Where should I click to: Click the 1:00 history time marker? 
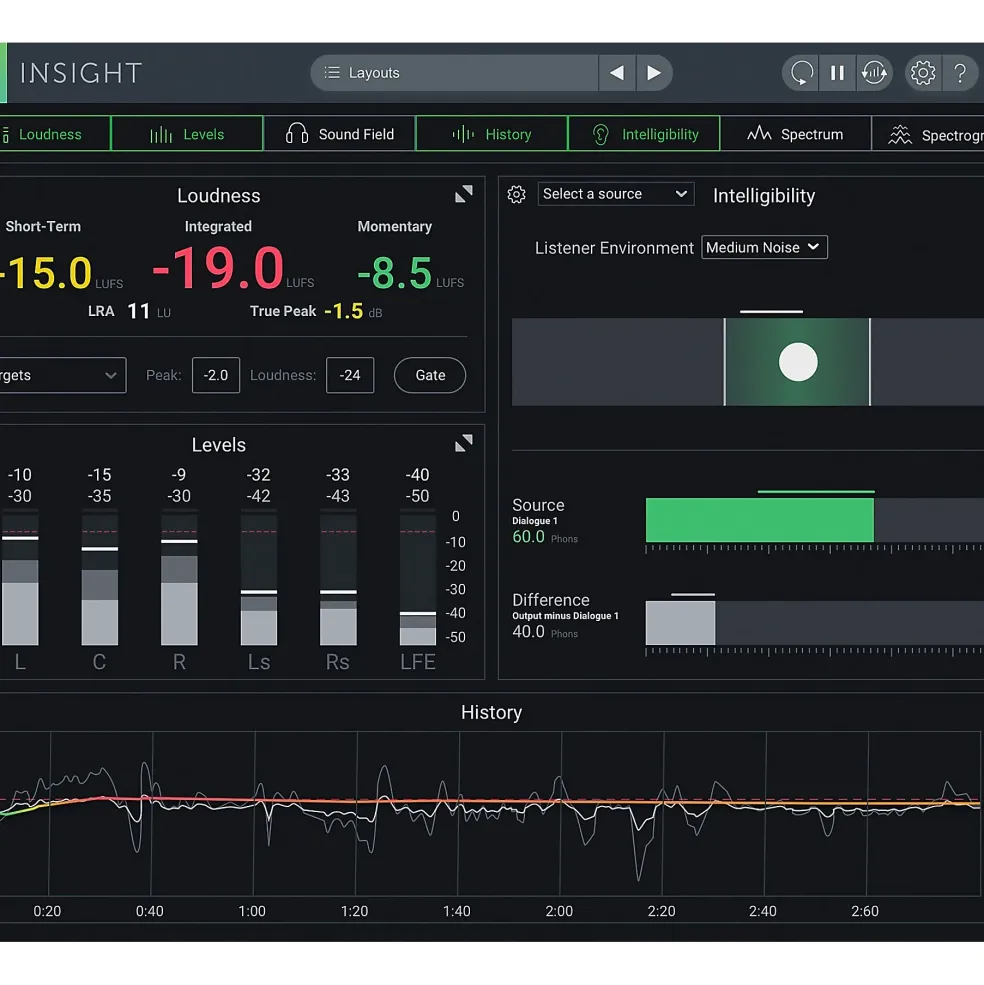[x=252, y=911]
